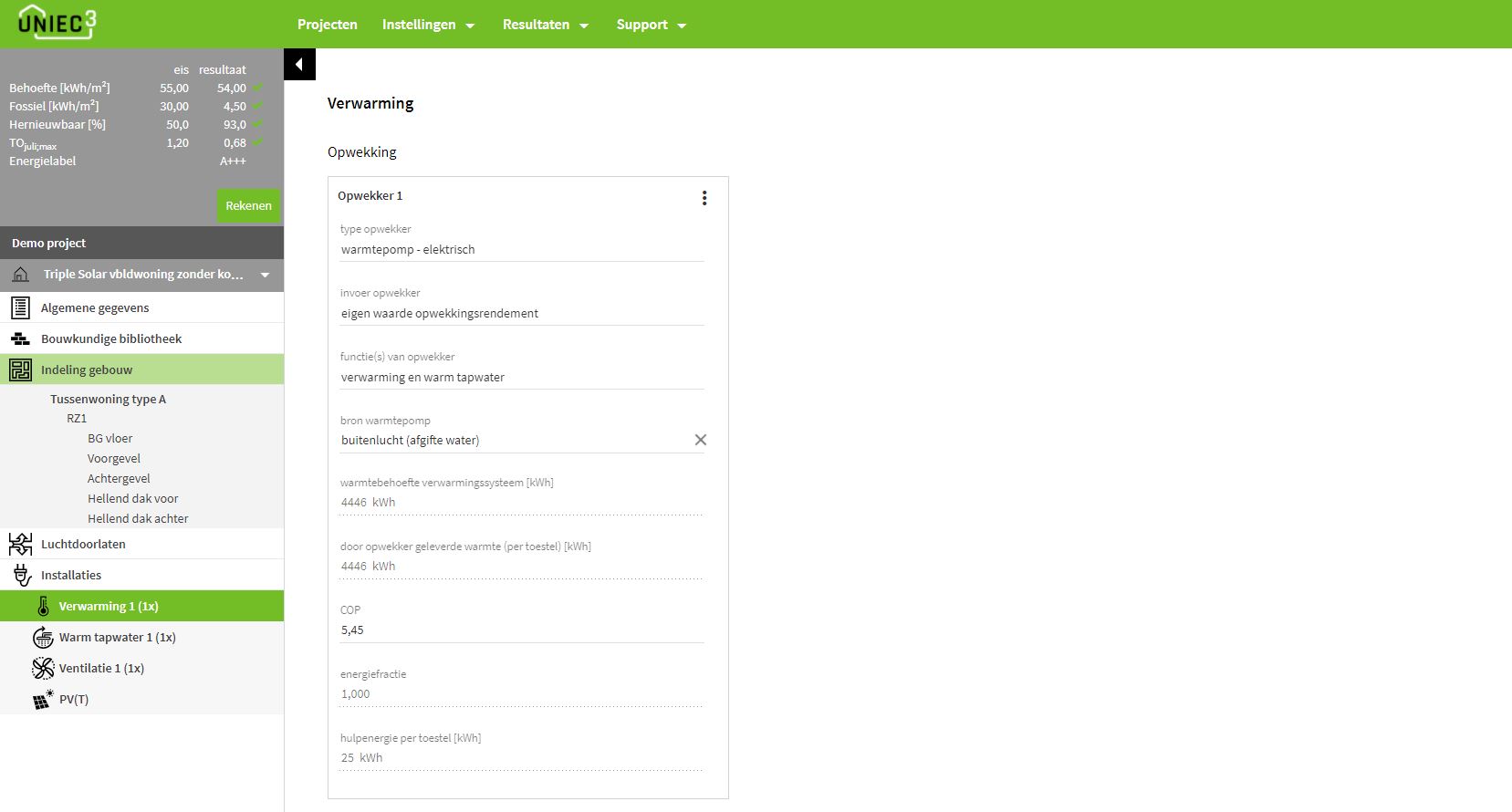Open the Support menu
This screenshot has height=812, width=1512.
[x=651, y=25]
